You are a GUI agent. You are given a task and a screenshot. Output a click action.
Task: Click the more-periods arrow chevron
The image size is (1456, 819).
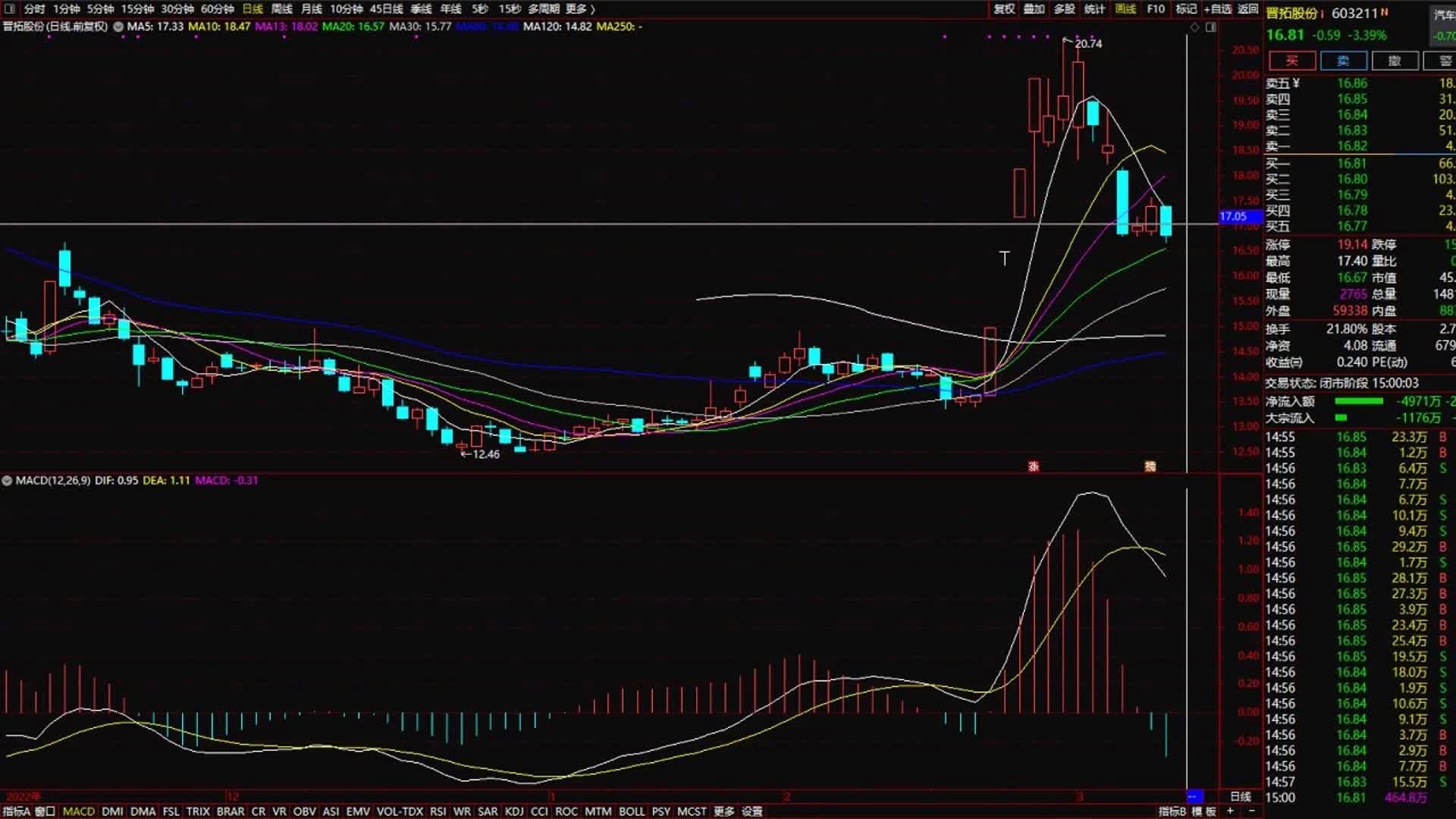592,9
